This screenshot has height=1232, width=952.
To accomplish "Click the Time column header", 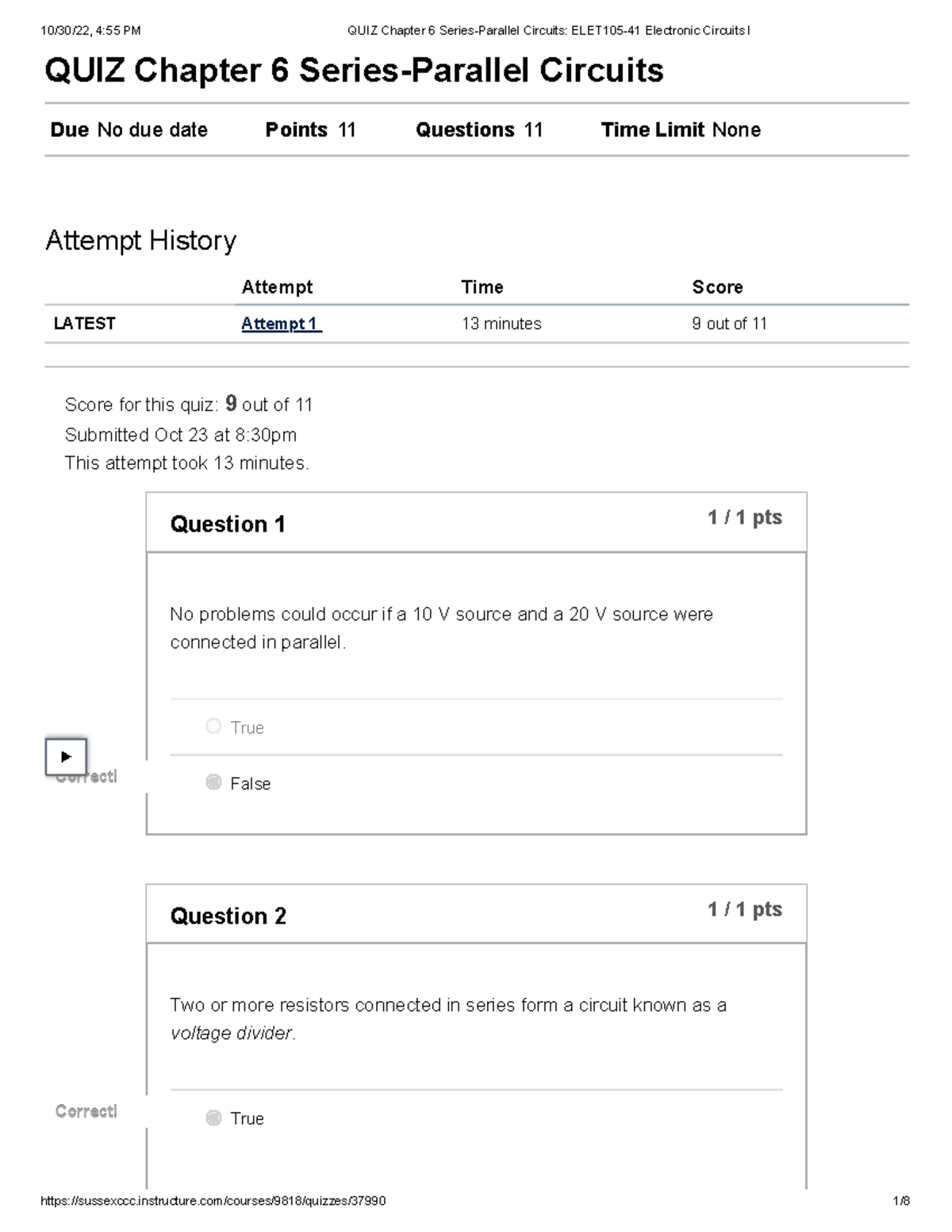I will [x=482, y=287].
